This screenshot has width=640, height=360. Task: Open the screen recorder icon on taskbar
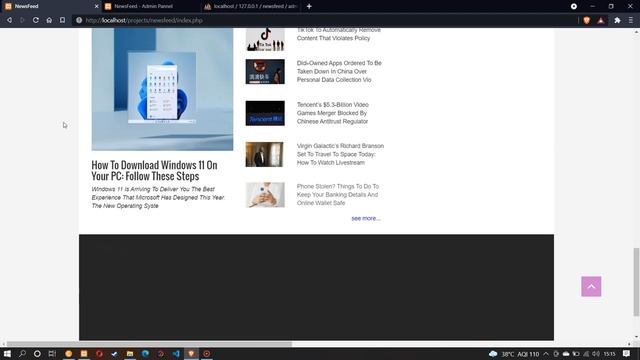(x=207, y=353)
